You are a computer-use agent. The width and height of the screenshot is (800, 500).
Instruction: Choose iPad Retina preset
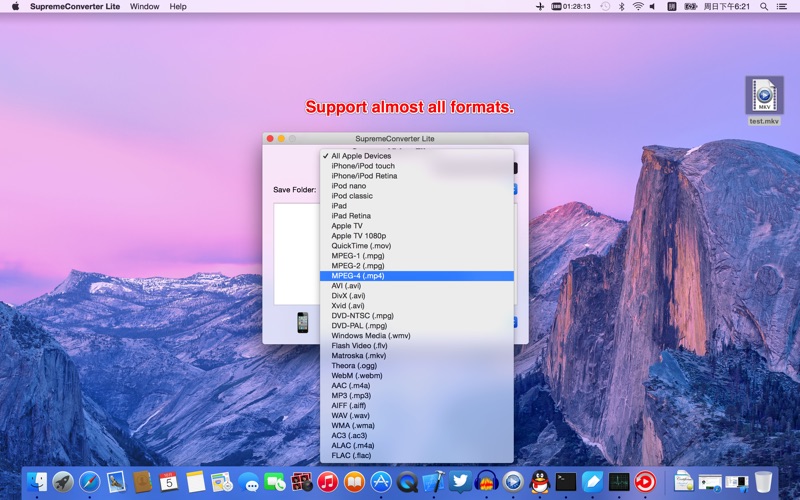(416, 216)
